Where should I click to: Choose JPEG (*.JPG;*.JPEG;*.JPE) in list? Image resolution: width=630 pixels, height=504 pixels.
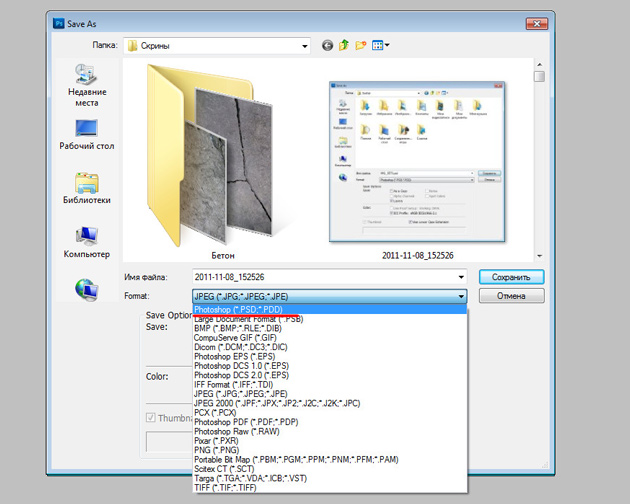click(329, 394)
